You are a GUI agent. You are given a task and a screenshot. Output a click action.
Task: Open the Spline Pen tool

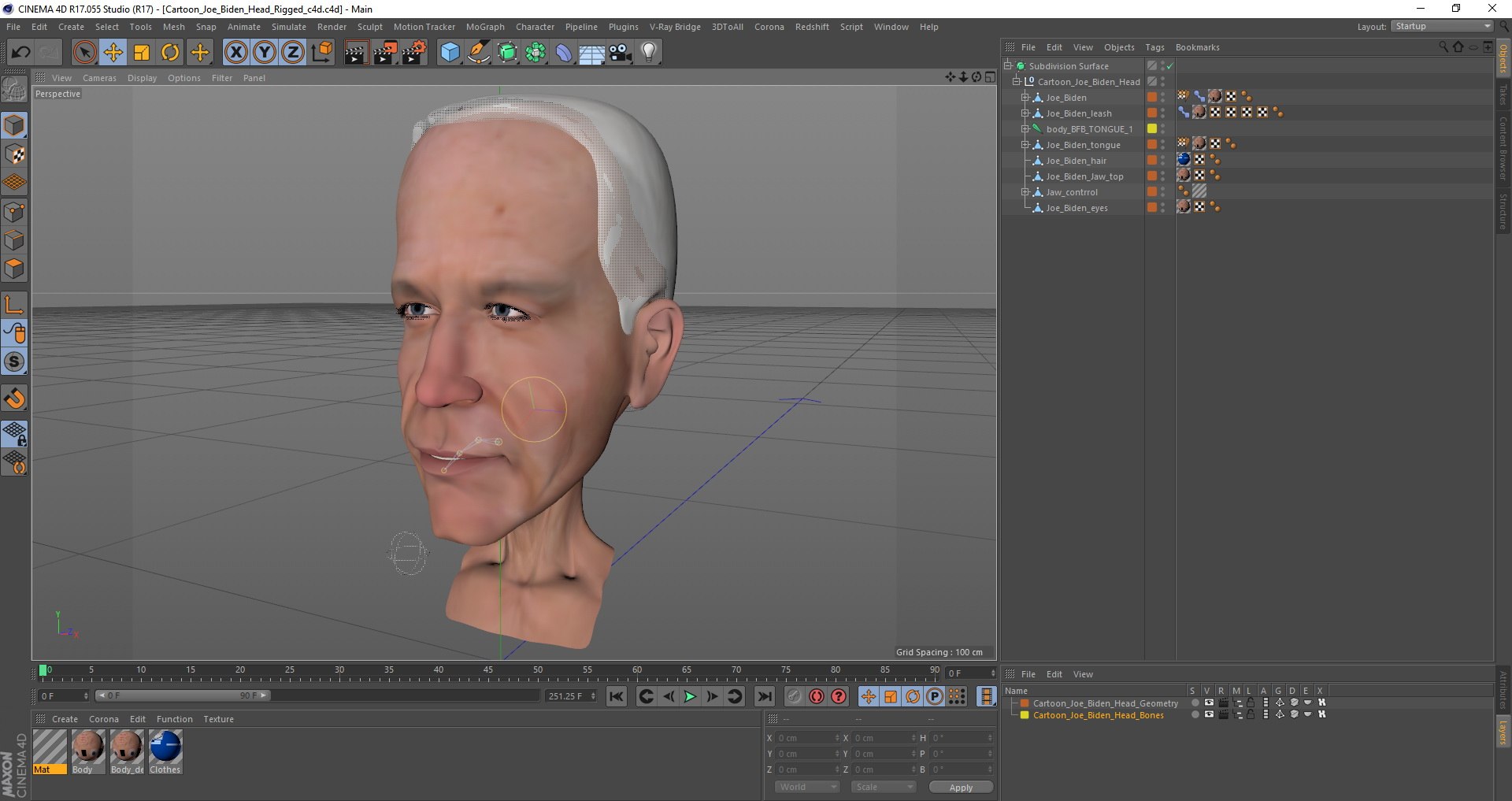tap(479, 53)
